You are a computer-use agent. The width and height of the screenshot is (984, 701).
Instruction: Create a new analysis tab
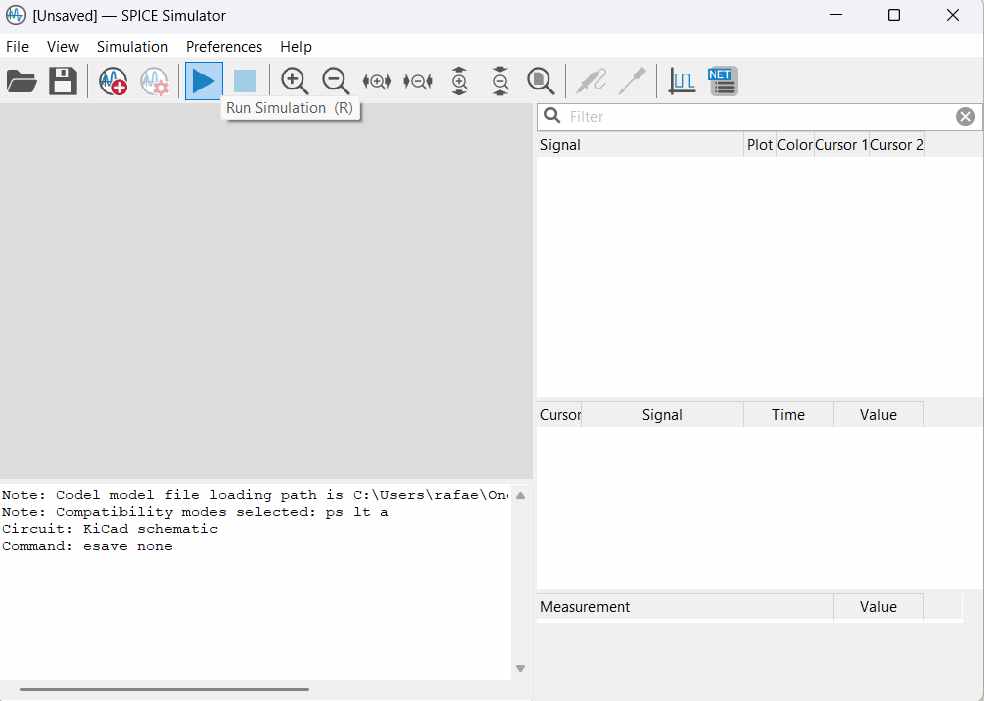tap(113, 82)
